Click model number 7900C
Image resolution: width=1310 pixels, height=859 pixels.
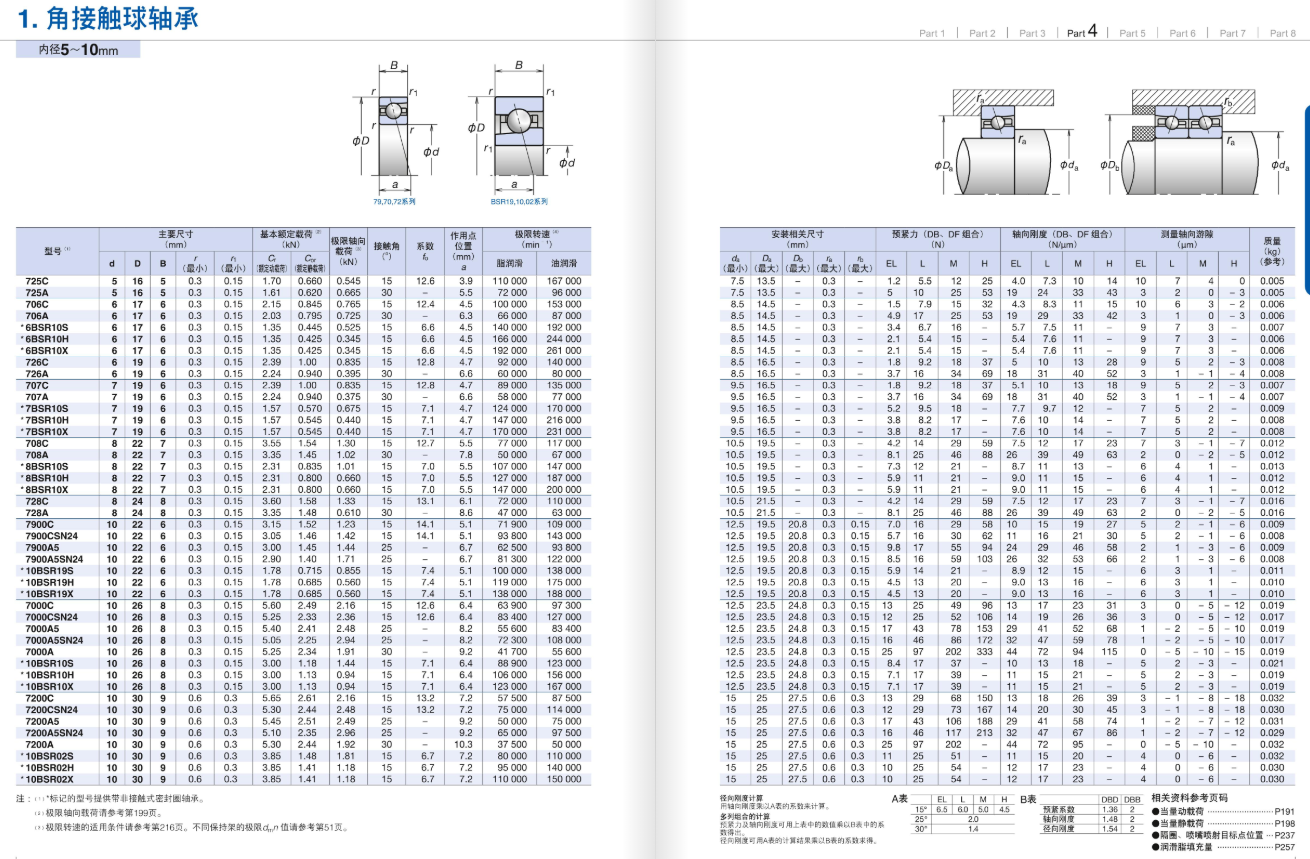[x=40, y=524]
